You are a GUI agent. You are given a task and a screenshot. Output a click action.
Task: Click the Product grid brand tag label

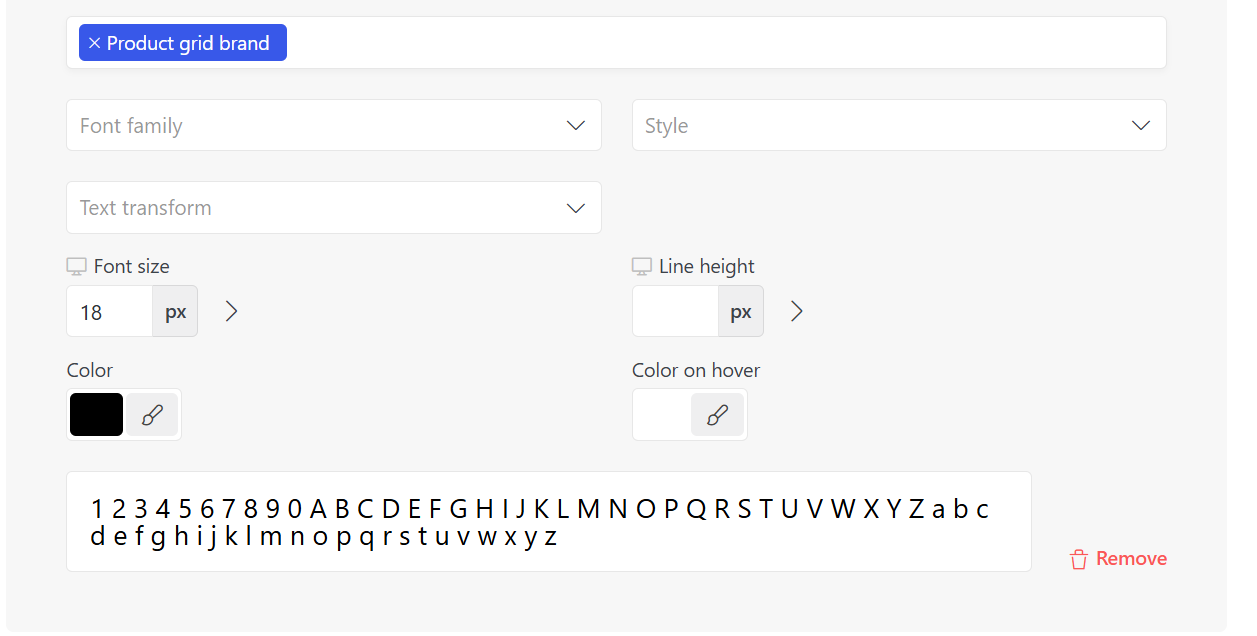click(x=188, y=43)
